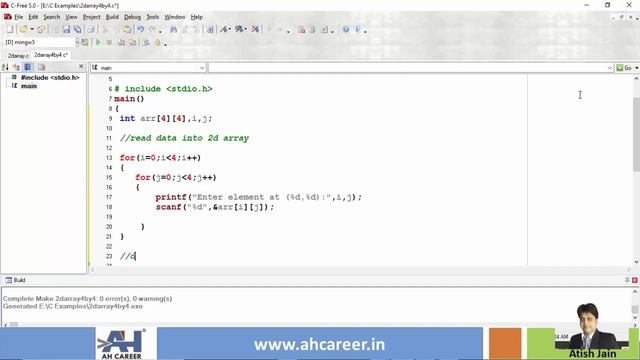Click the Stop square icon beside Run
Viewport: 640px width, 360px height.
point(109,42)
